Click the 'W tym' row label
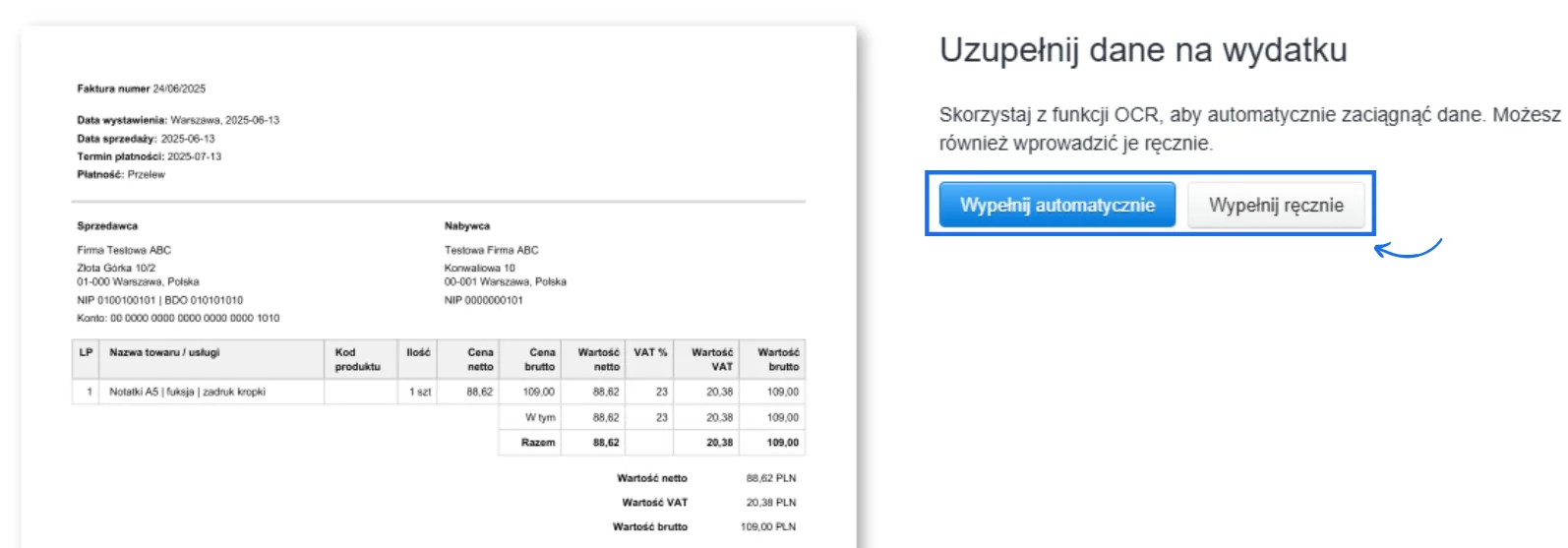Viewport: 1568px width, 548px height. pos(540,417)
